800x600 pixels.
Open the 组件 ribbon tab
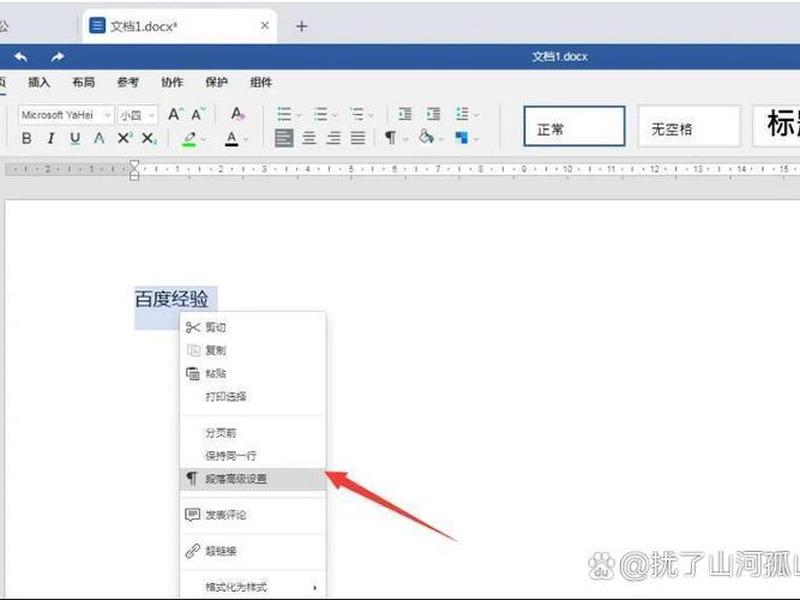click(261, 82)
